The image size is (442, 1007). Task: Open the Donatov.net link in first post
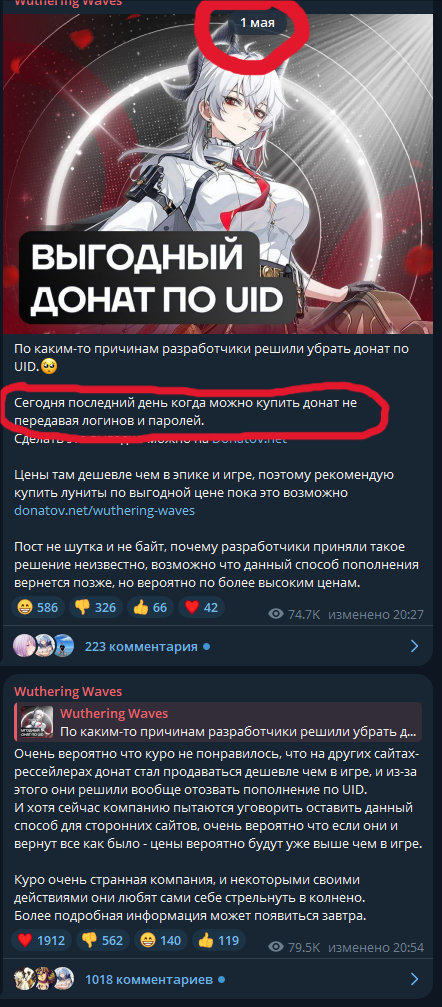click(x=249, y=439)
